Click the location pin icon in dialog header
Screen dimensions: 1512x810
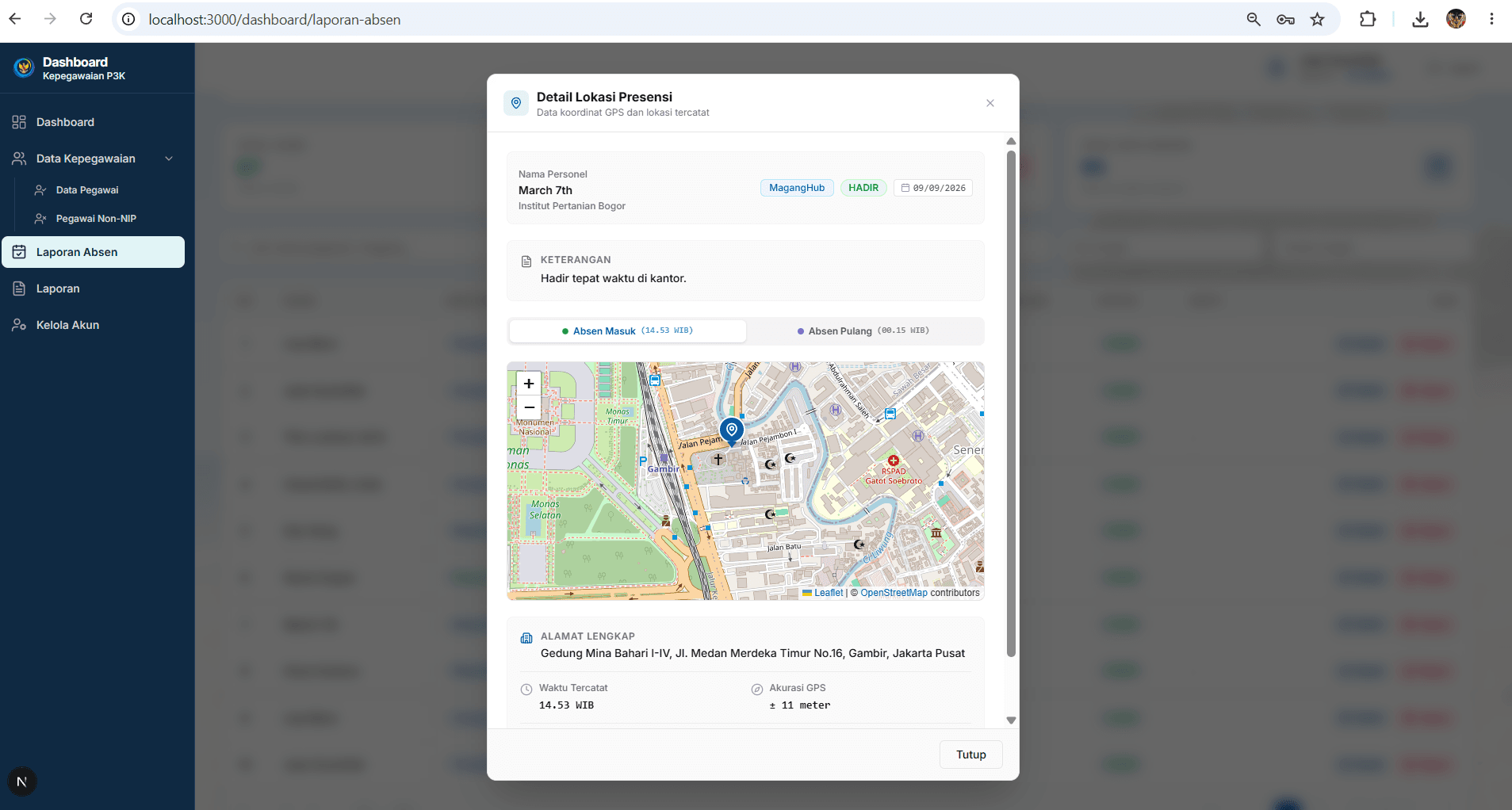[516, 103]
